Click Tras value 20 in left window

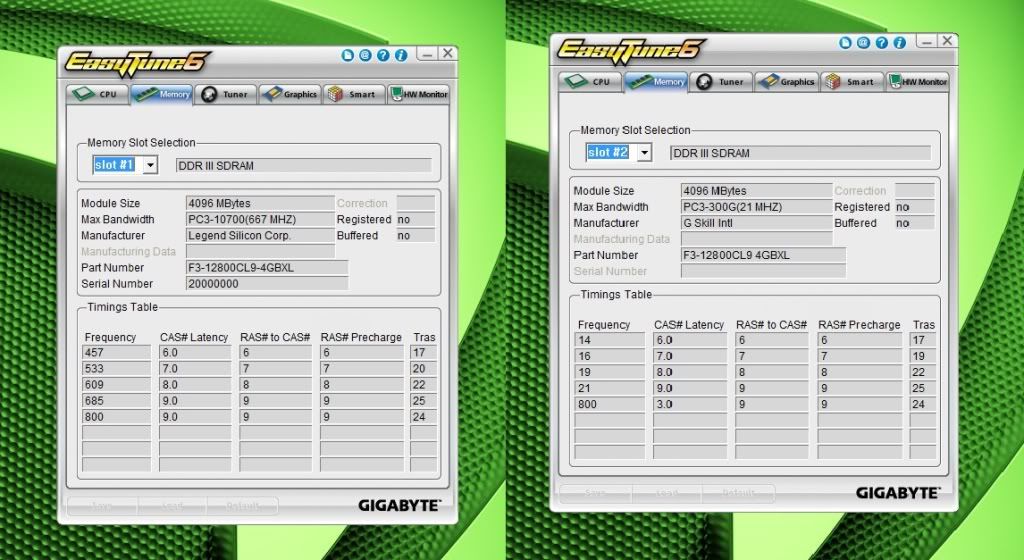[423, 368]
